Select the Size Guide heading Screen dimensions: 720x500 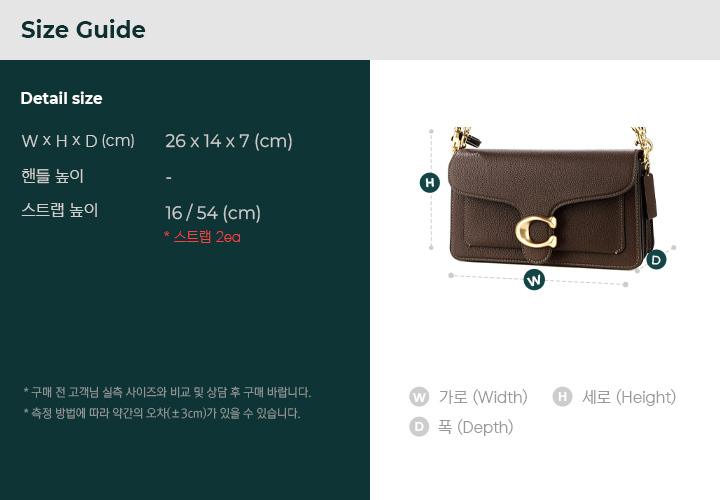[x=83, y=30]
